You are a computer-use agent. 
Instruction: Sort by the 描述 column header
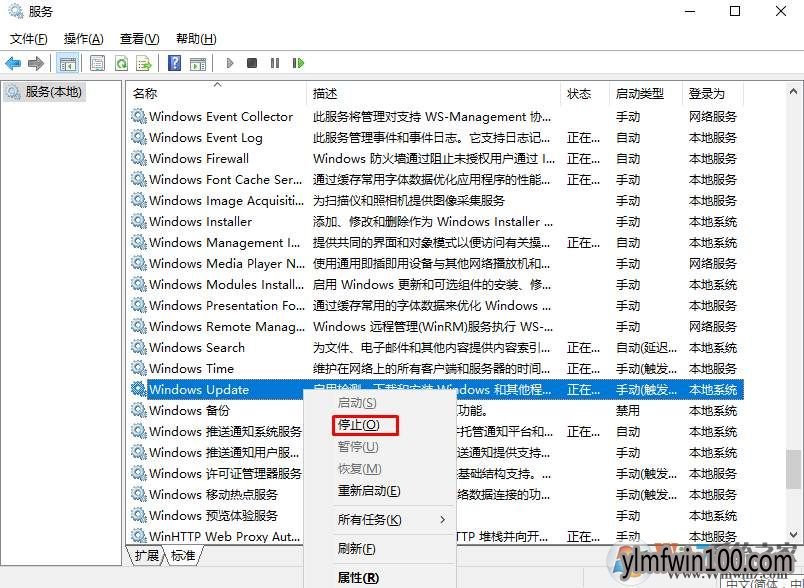pyautogui.click(x=434, y=93)
